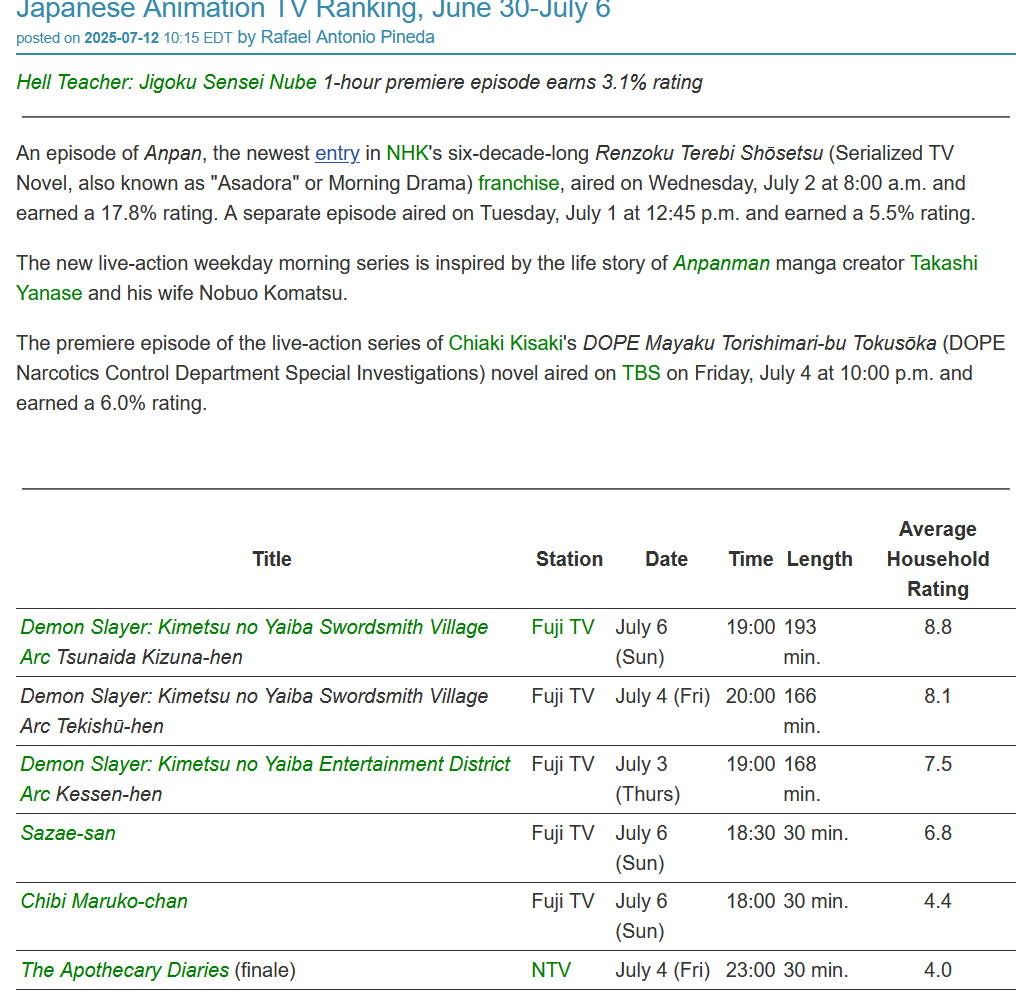Image resolution: width=1016 pixels, height=995 pixels.
Task: Select the 23:00 time cell
Action: tap(750, 970)
